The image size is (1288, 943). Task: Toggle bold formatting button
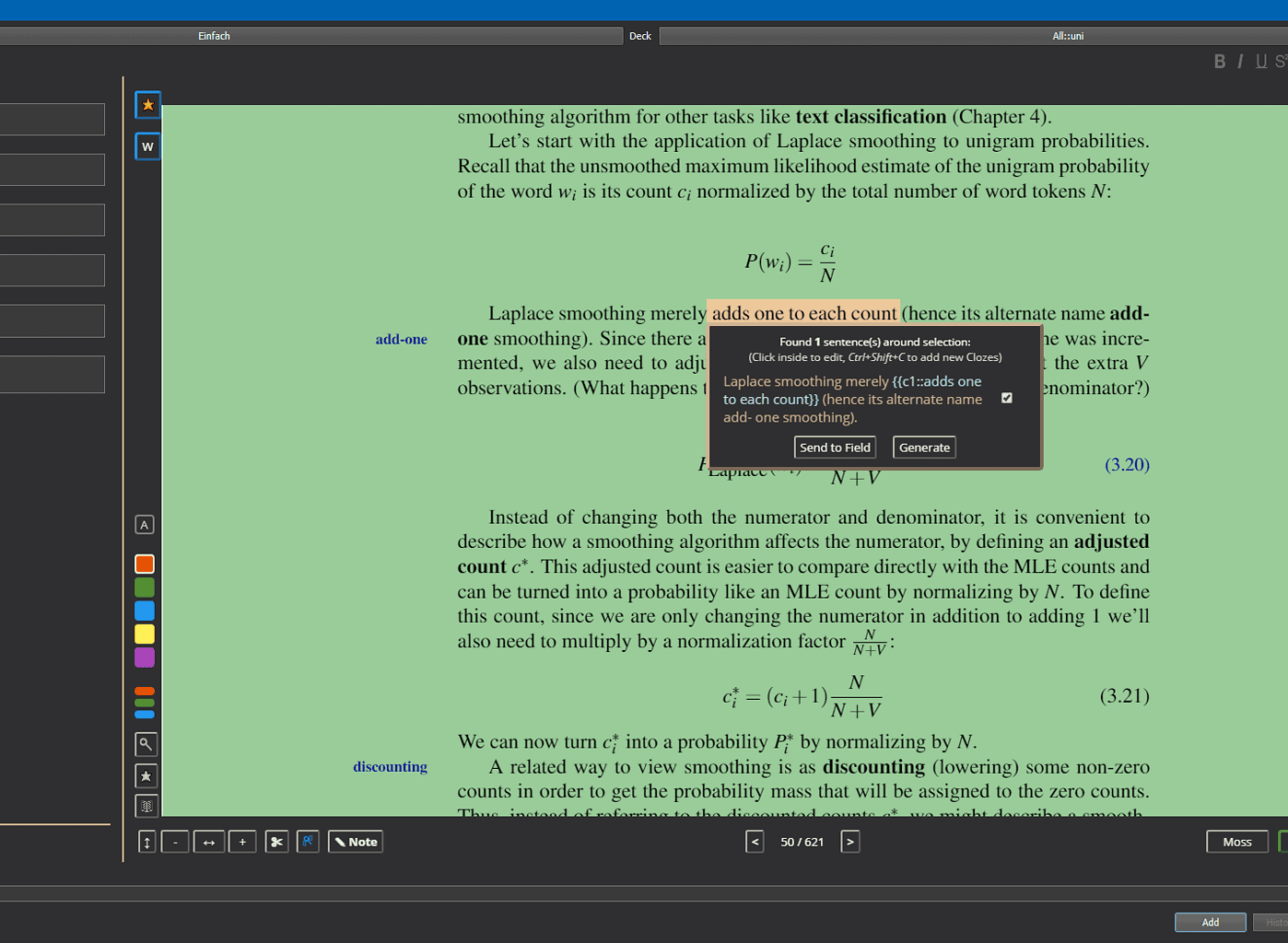[x=1219, y=62]
